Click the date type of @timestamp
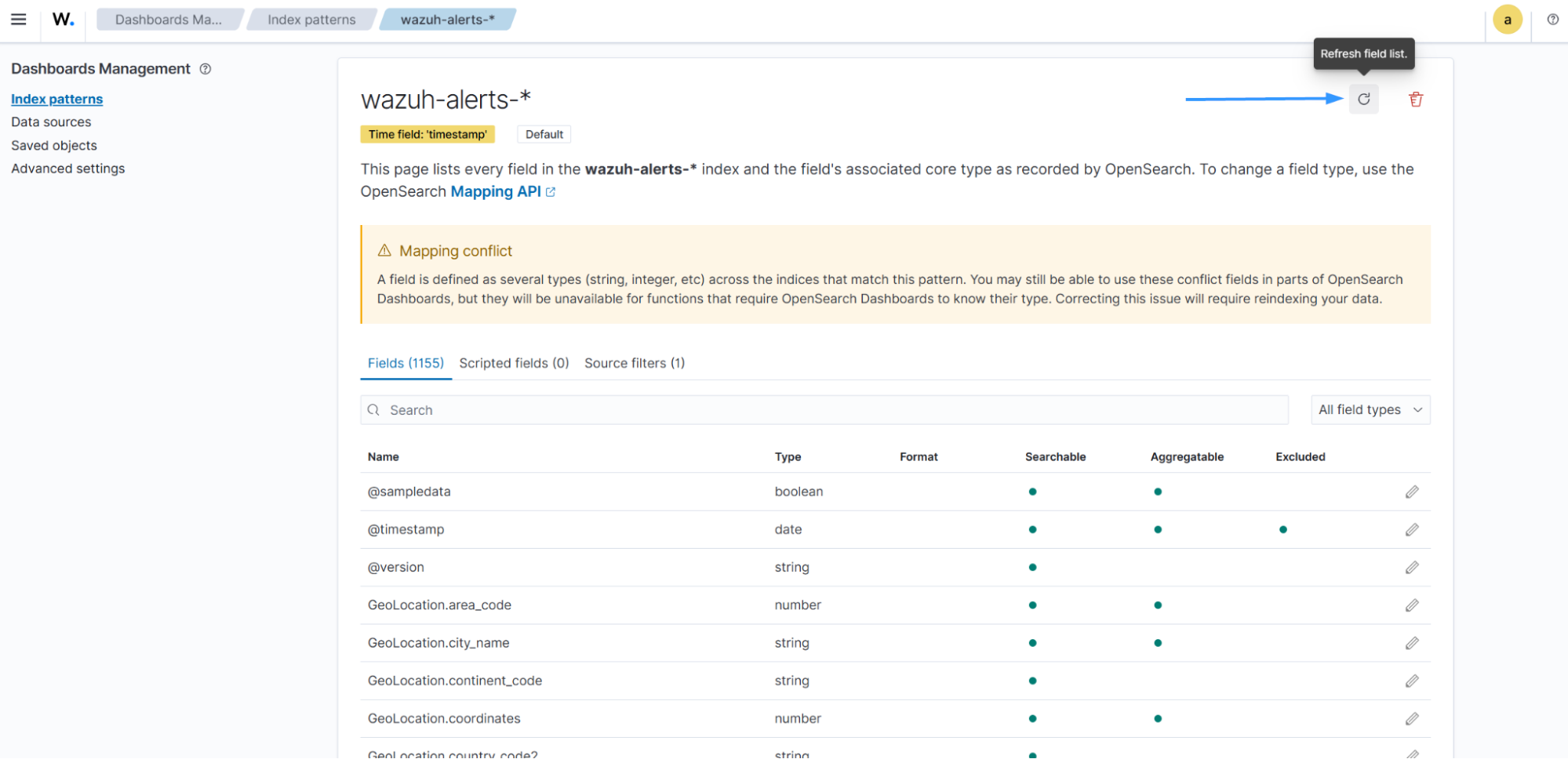 click(788, 529)
